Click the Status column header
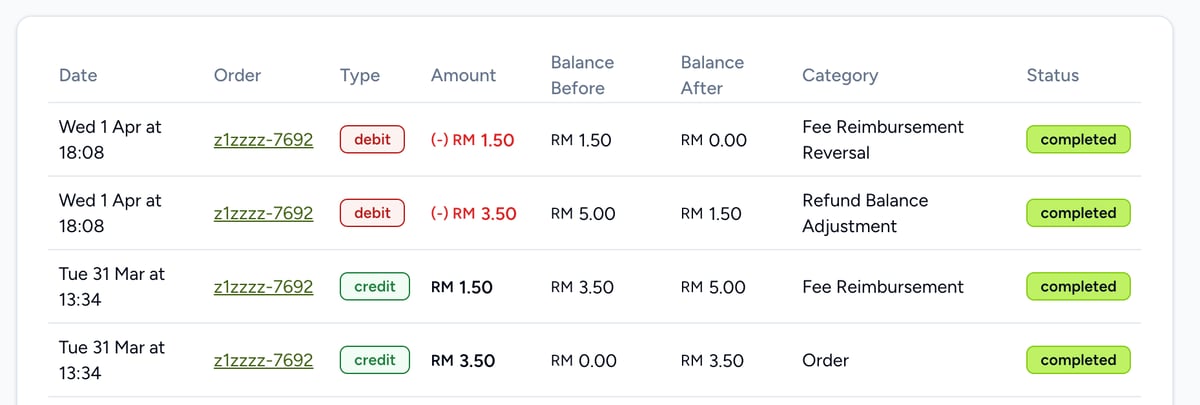Viewport: 1200px width, 405px height. click(1053, 75)
